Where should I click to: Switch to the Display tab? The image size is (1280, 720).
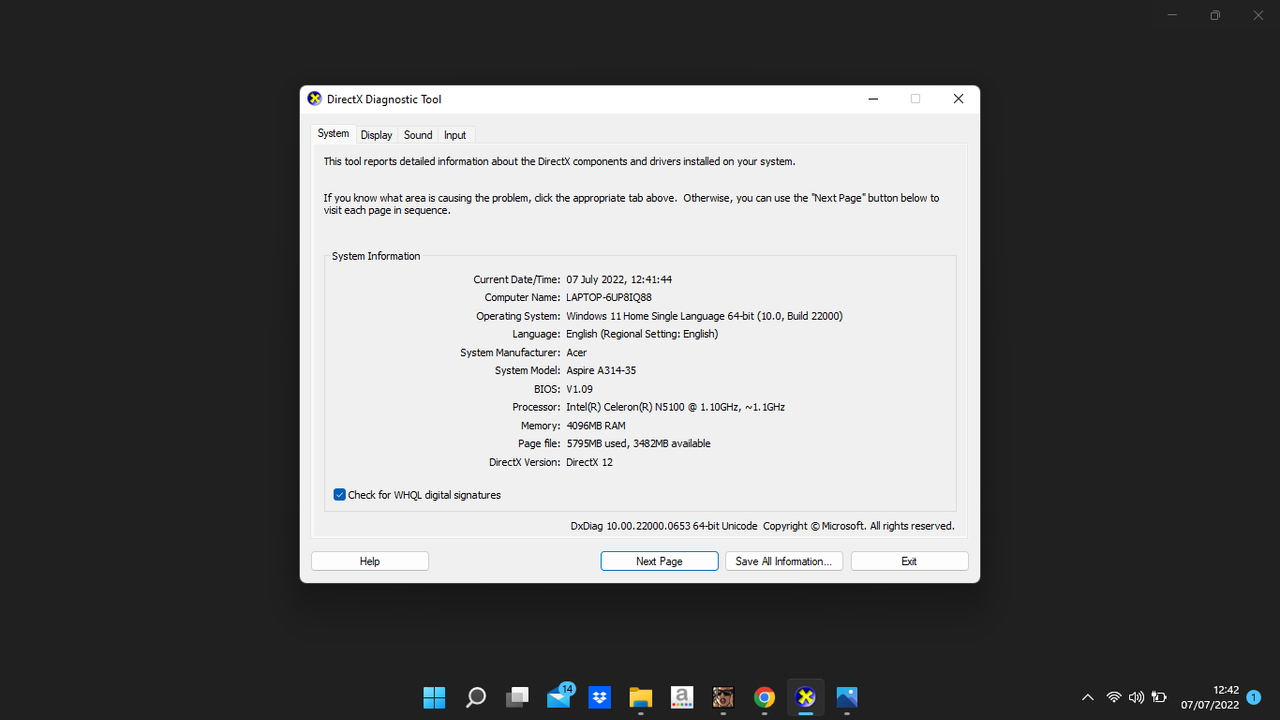pyautogui.click(x=376, y=135)
